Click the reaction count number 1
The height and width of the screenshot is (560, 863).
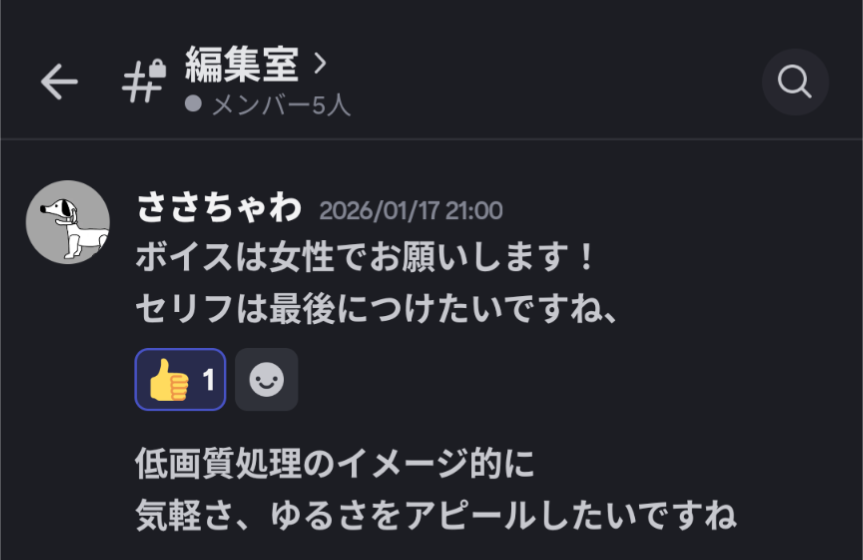(208, 379)
